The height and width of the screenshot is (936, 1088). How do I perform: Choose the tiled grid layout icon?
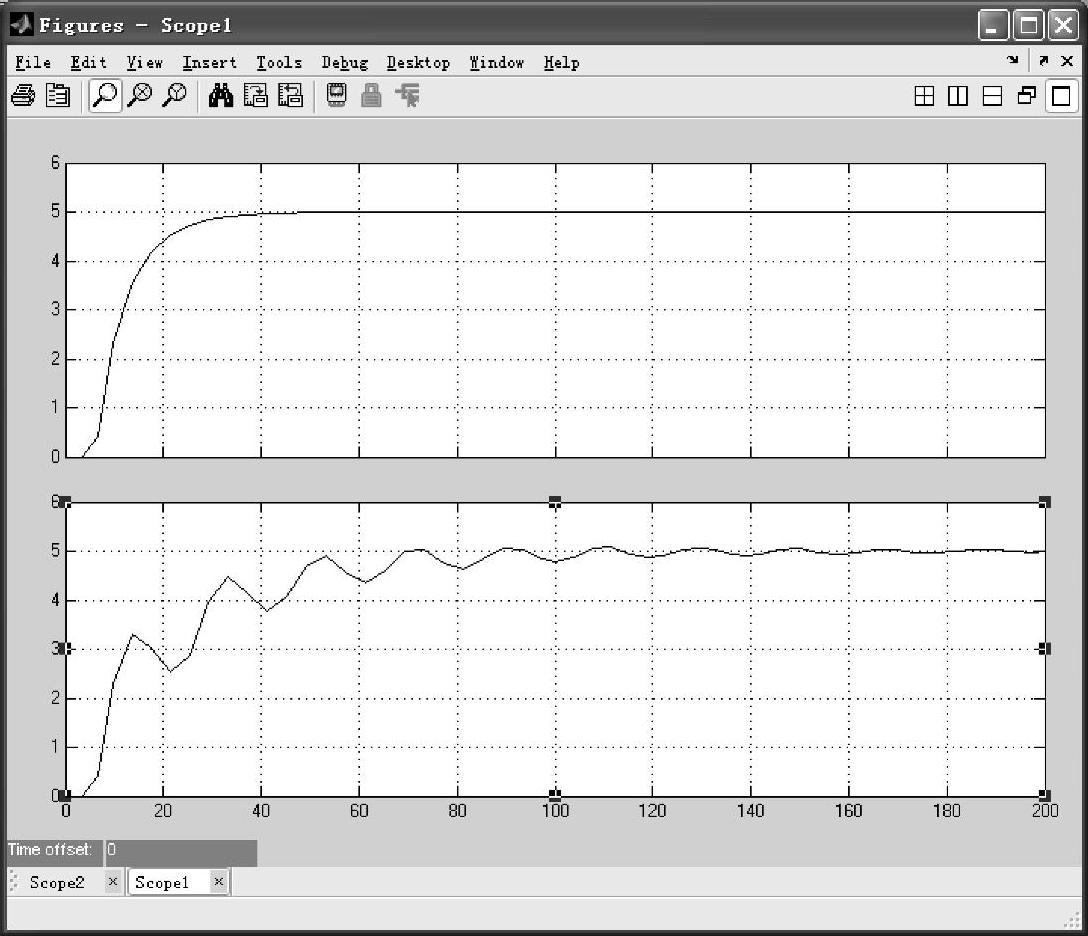tap(925, 96)
